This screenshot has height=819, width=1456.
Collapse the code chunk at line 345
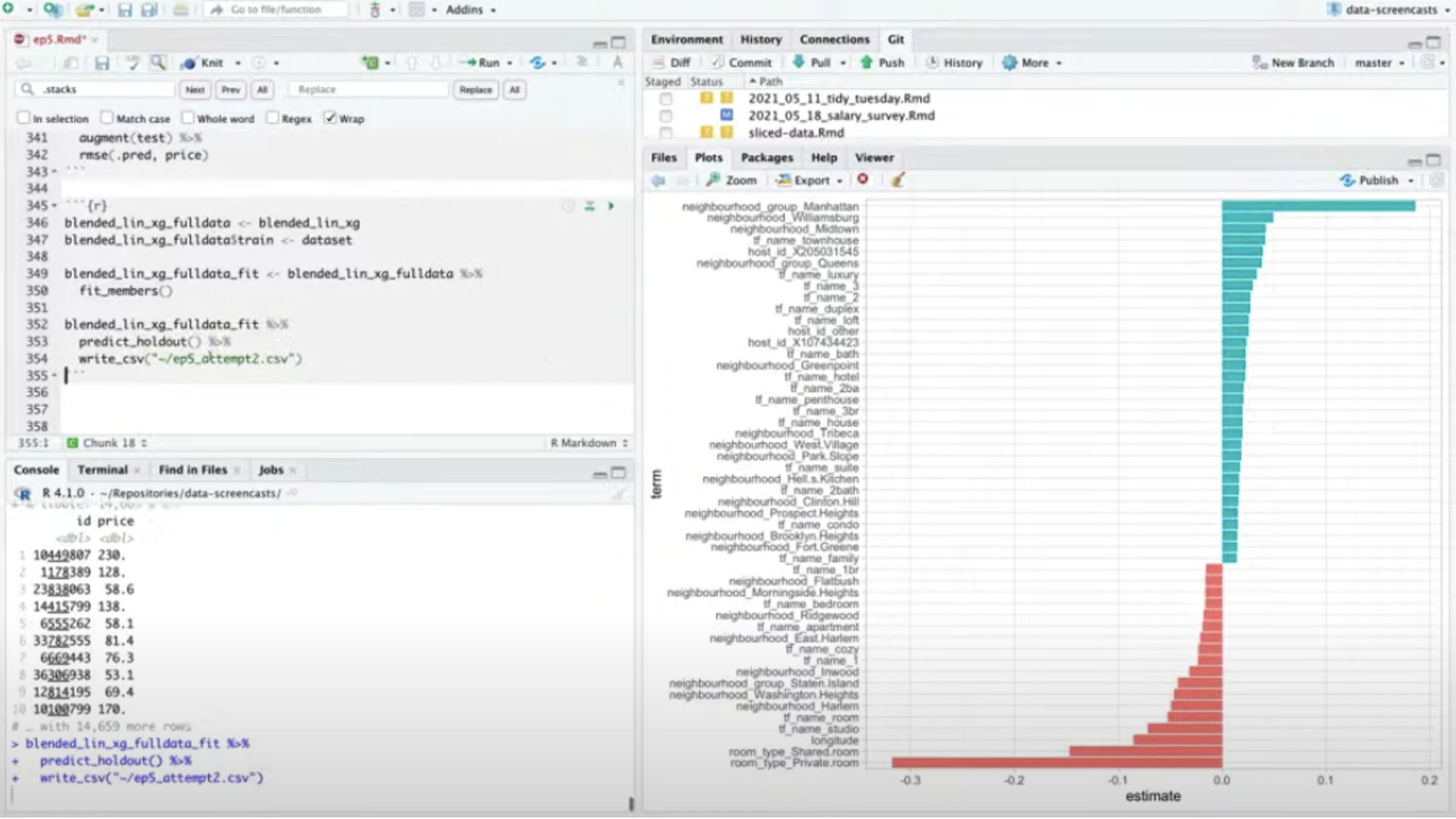coord(54,206)
